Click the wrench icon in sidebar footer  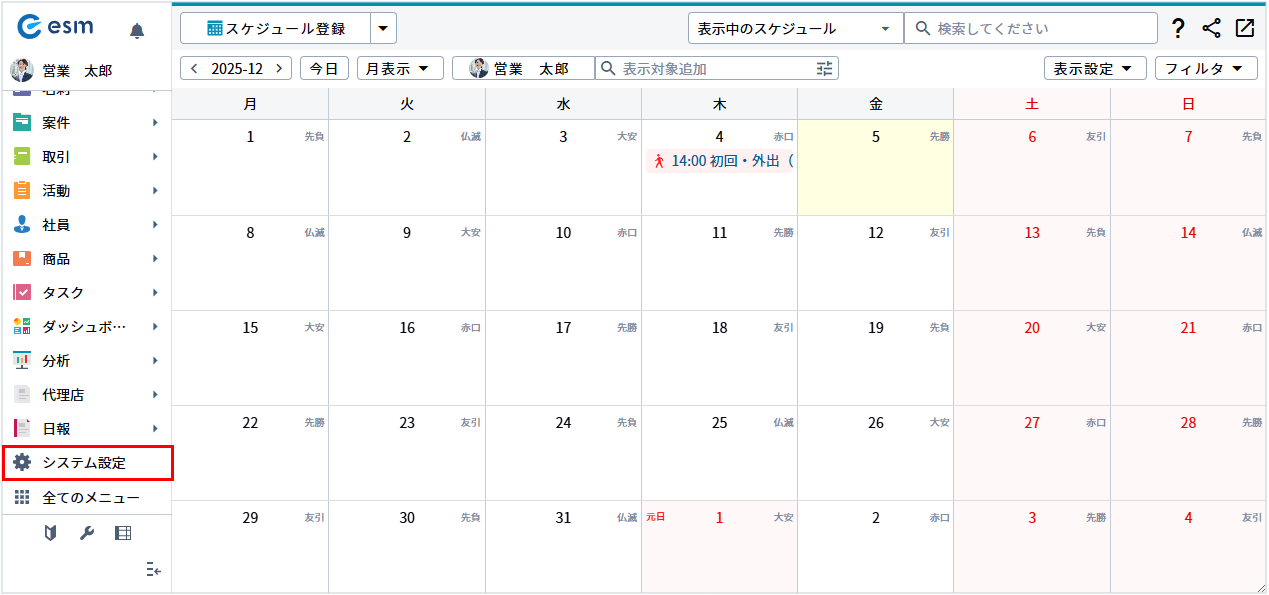point(87,533)
